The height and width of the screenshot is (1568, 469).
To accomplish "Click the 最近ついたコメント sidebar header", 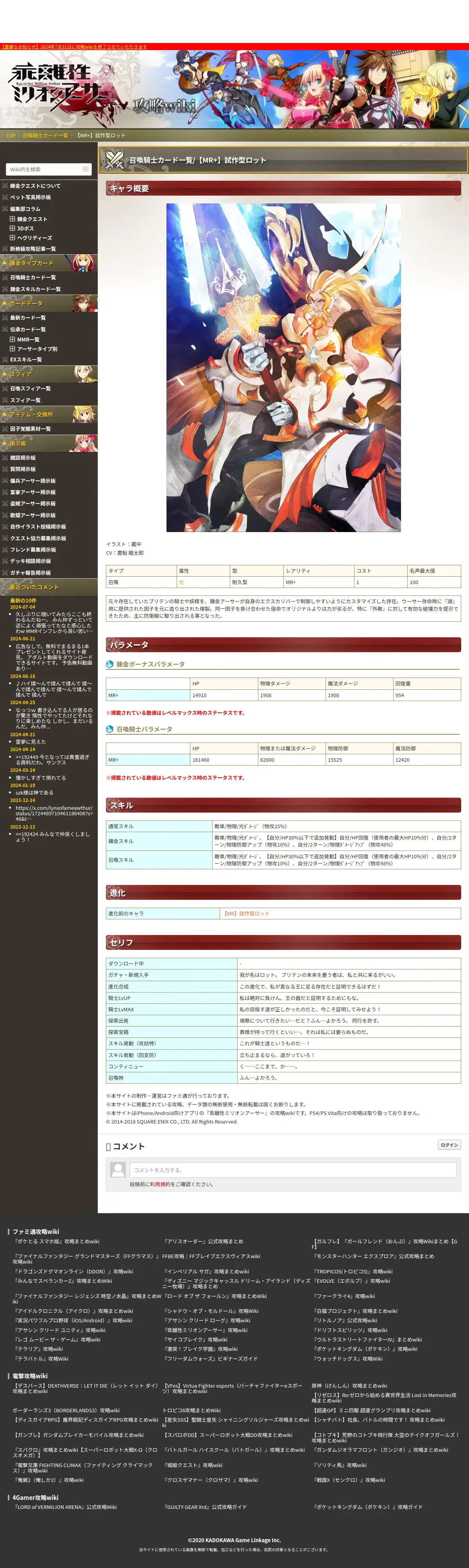I will tap(49, 587).
